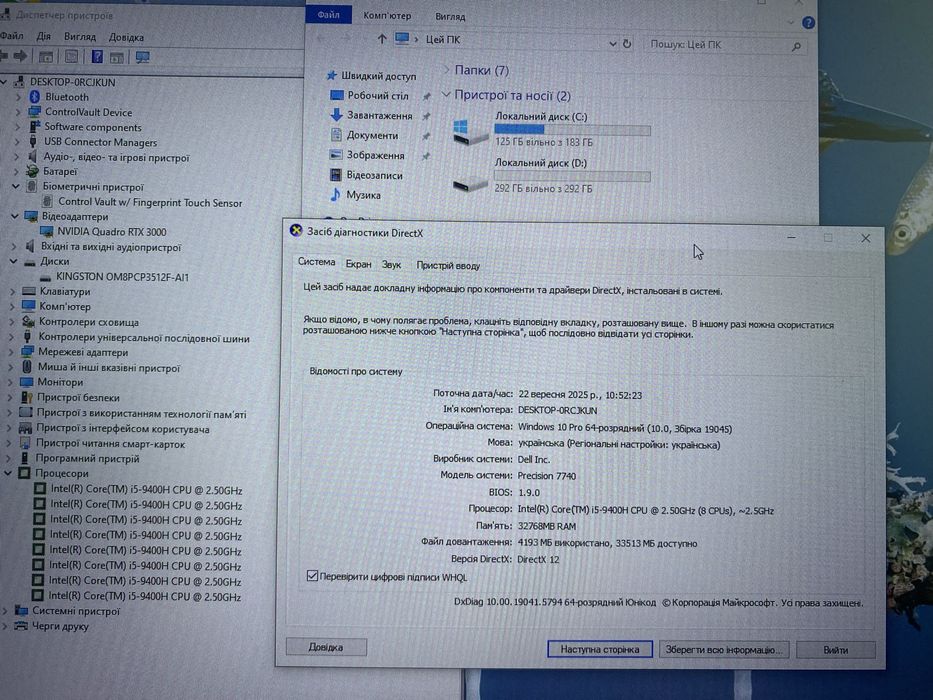Click the back arrow in Device Manager toolbar
This screenshot has height=700, width=933.
(4, 57)
